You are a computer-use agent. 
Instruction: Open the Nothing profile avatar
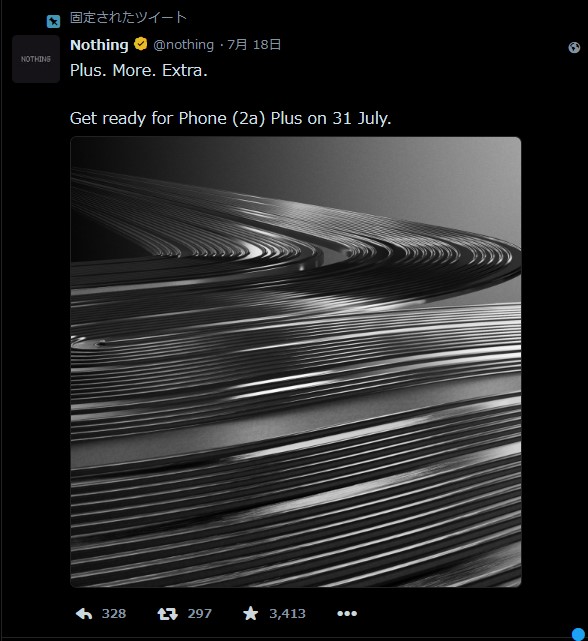pos(36,59)
